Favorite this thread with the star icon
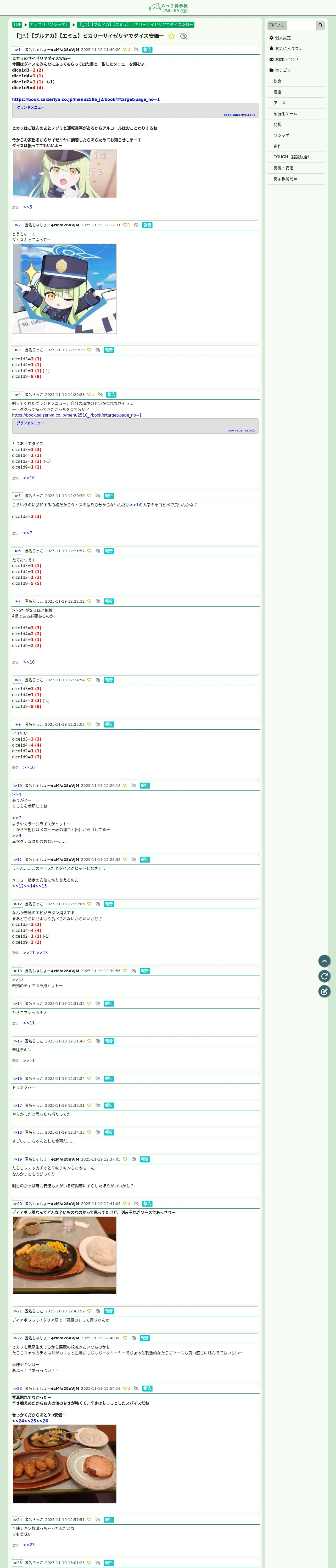This screenshot has height=1568, width=336. tap(171, 36)
